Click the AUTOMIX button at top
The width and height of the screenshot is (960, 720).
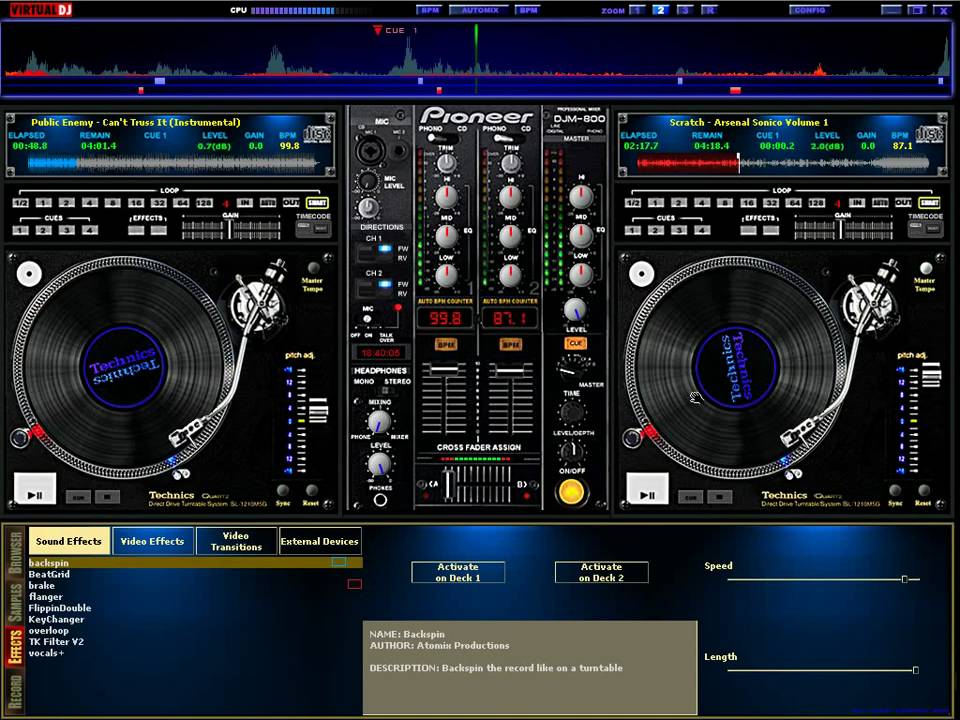pyautogui.click(x=480, y=10)
